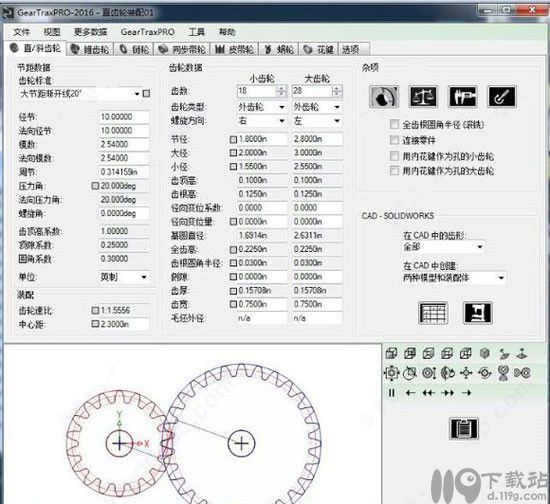Click the concentric circles with vertical arrow zoom icon
Viewport: 550px width, 504px height.
pos(429,373)
